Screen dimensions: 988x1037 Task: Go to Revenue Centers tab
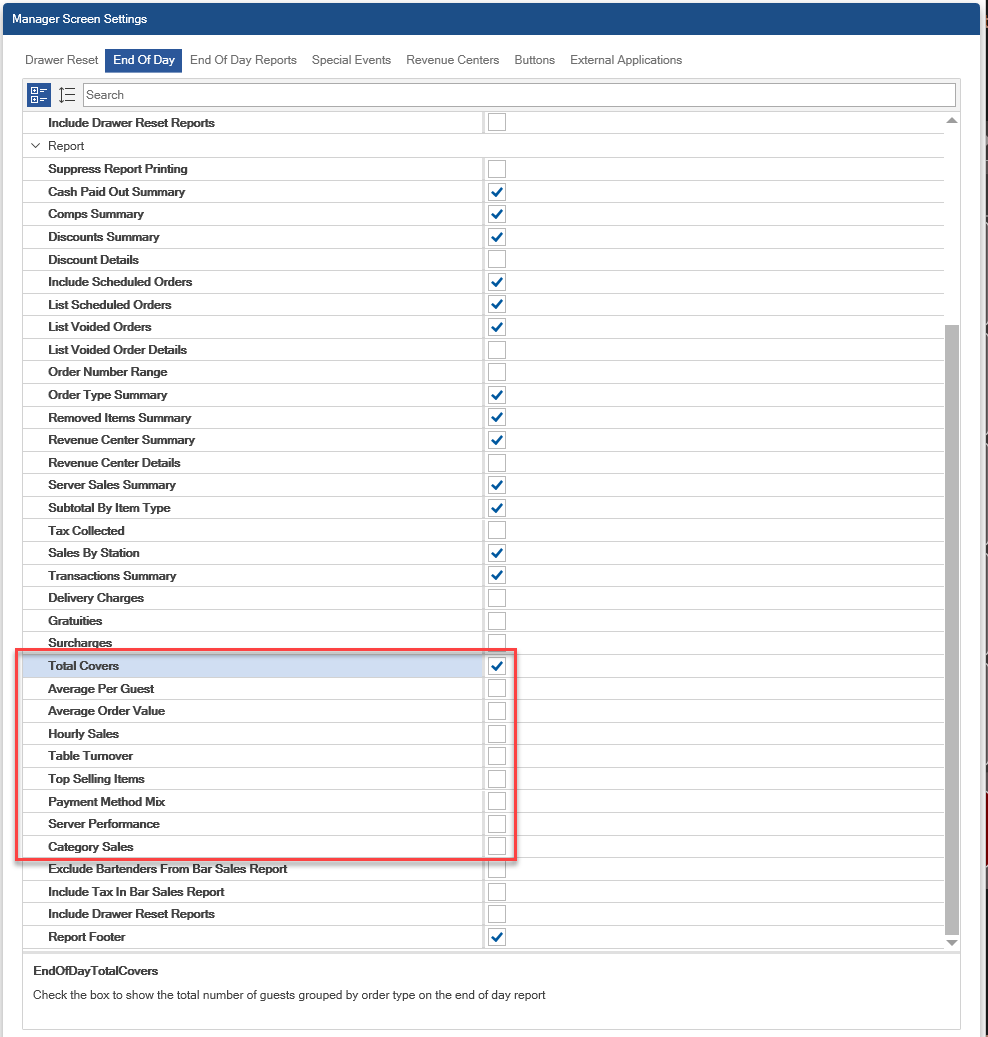452,60
